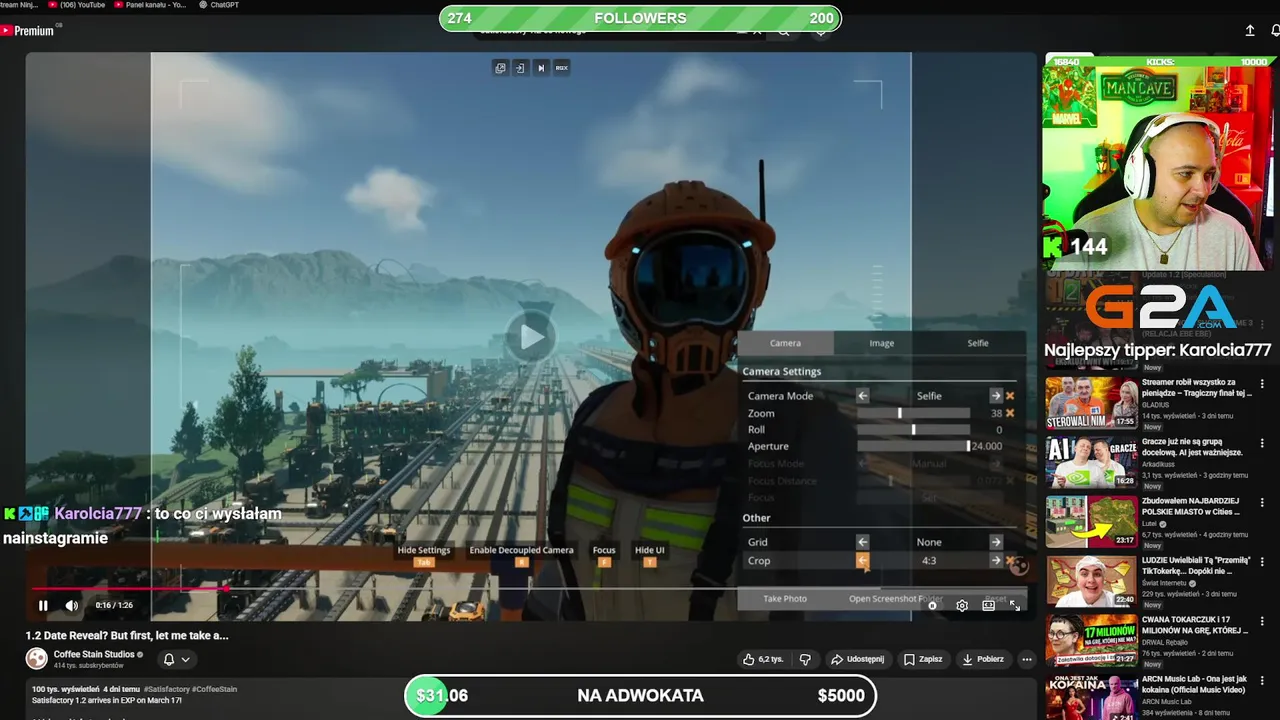Click the Hide UI hint
Image resolution: width=1280 pixels, height=720 pixels.
pos(649,555)
